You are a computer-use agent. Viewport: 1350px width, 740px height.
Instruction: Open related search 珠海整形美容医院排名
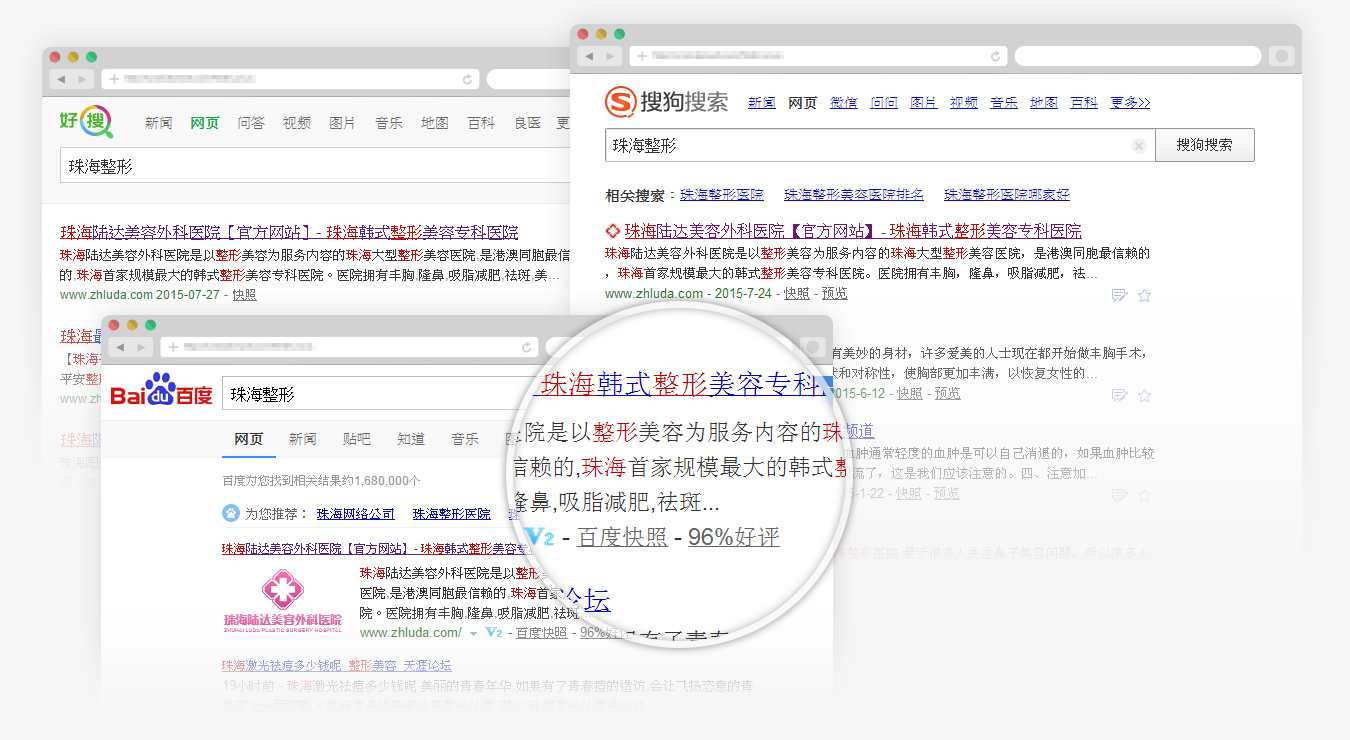853,194
